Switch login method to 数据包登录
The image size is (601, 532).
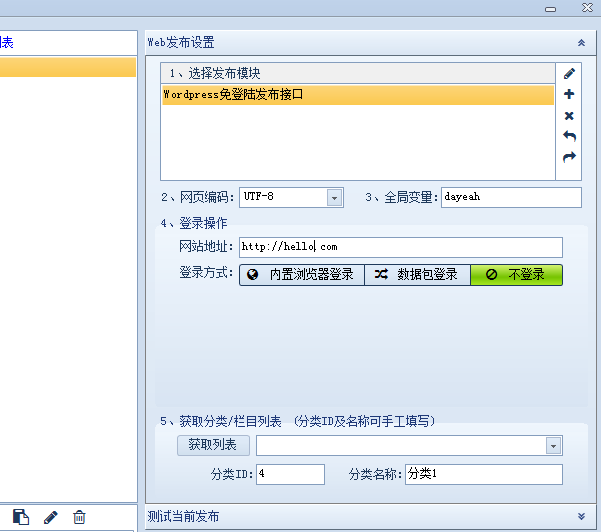tap(417, 275)
